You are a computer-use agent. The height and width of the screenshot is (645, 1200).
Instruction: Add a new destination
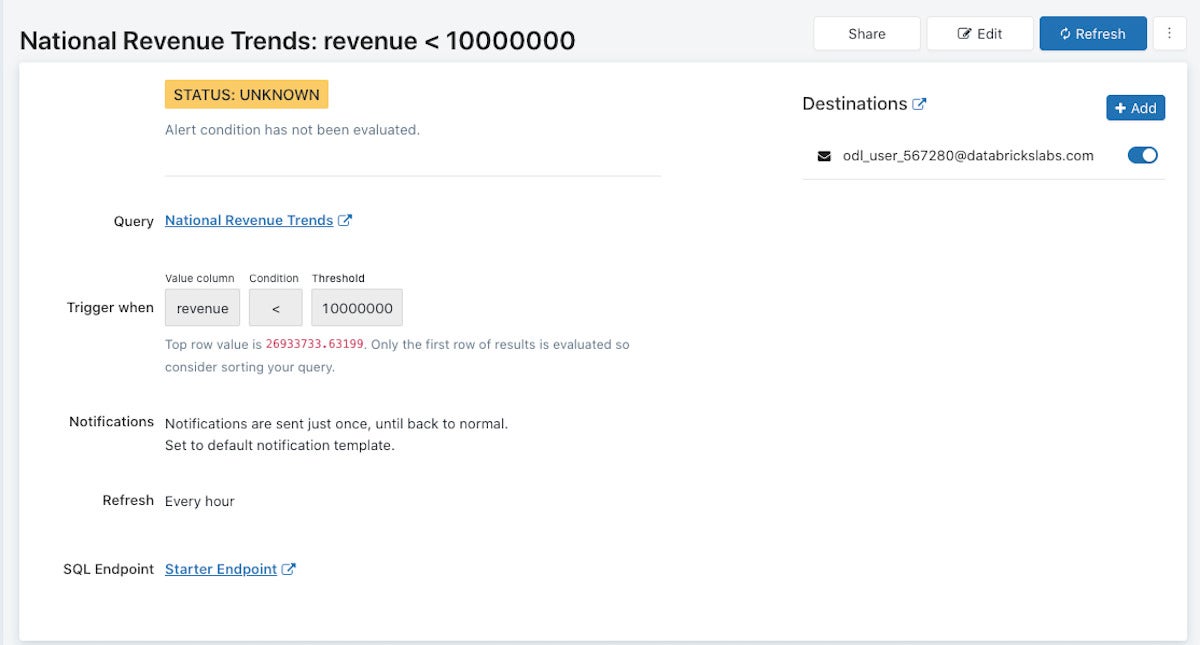pos(1135,108)
